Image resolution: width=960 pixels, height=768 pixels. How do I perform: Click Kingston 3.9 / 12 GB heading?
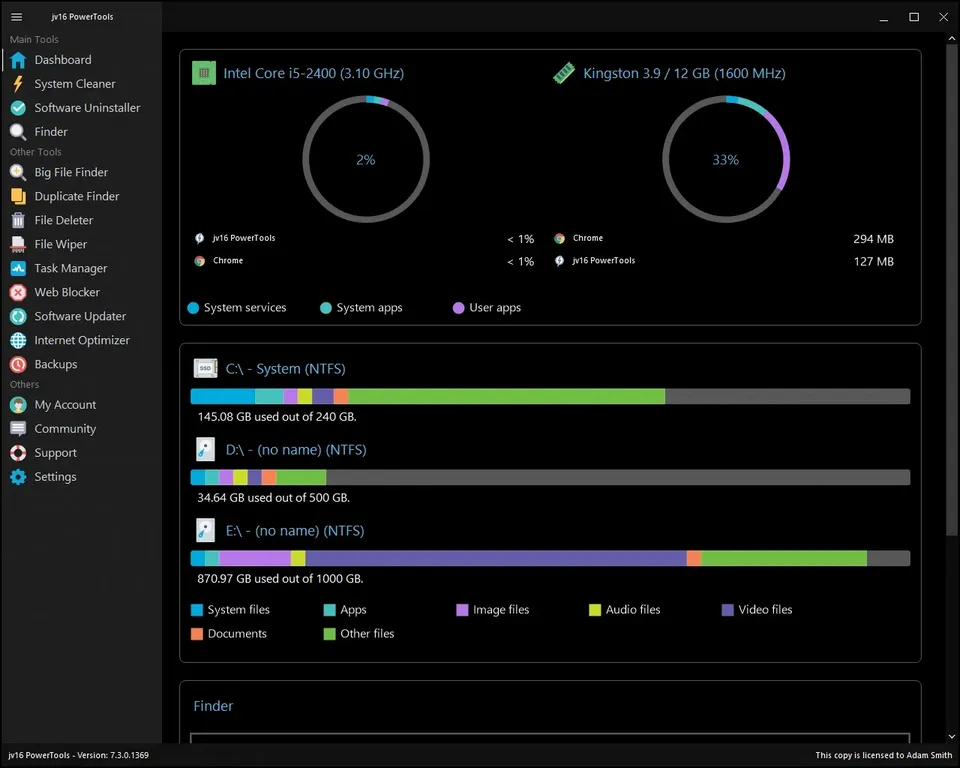[684, 73]
